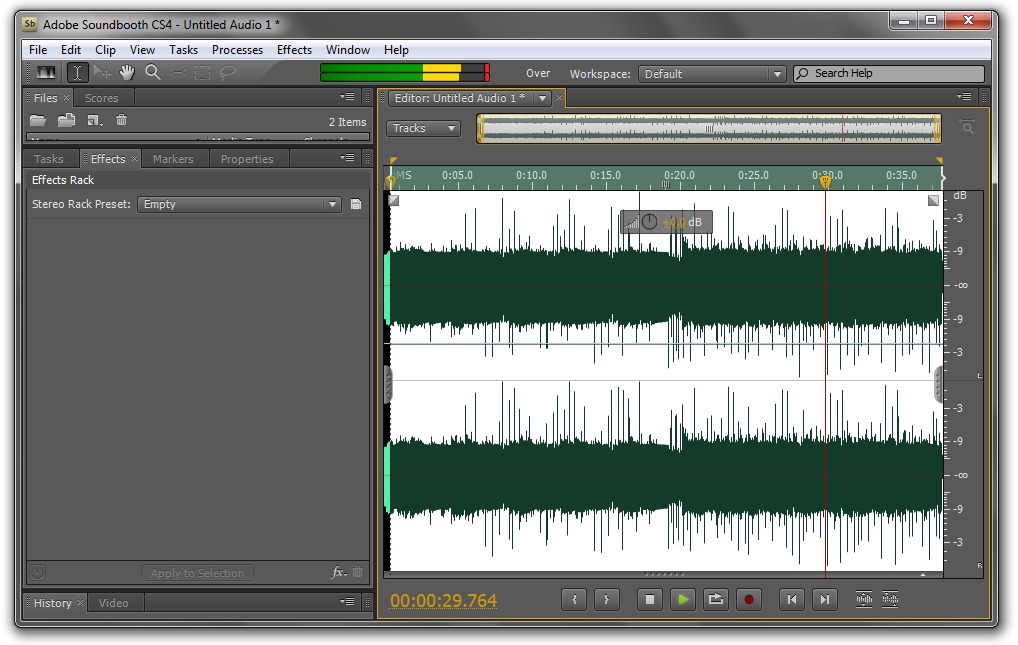Open the Files panel options menu
Image resolution: width=1018 pixels, height=645 pixels.
(x=347, y=97)
